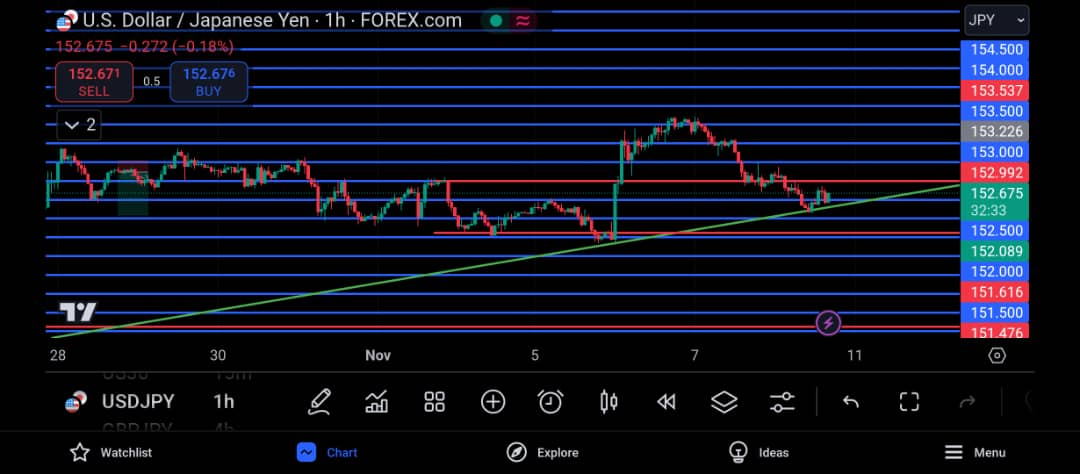Open the indicators chart icon
Viewport: 1080px width, 474px height.
click(x=377, y=402)
